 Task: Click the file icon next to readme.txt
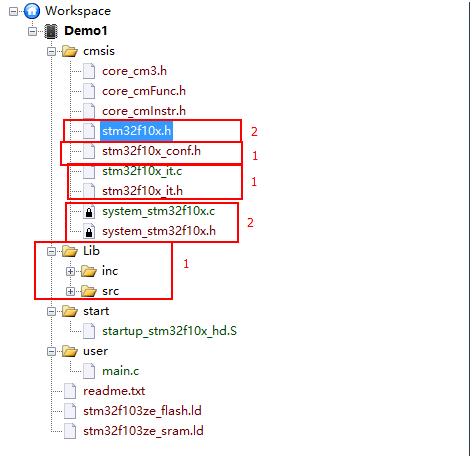70,391
